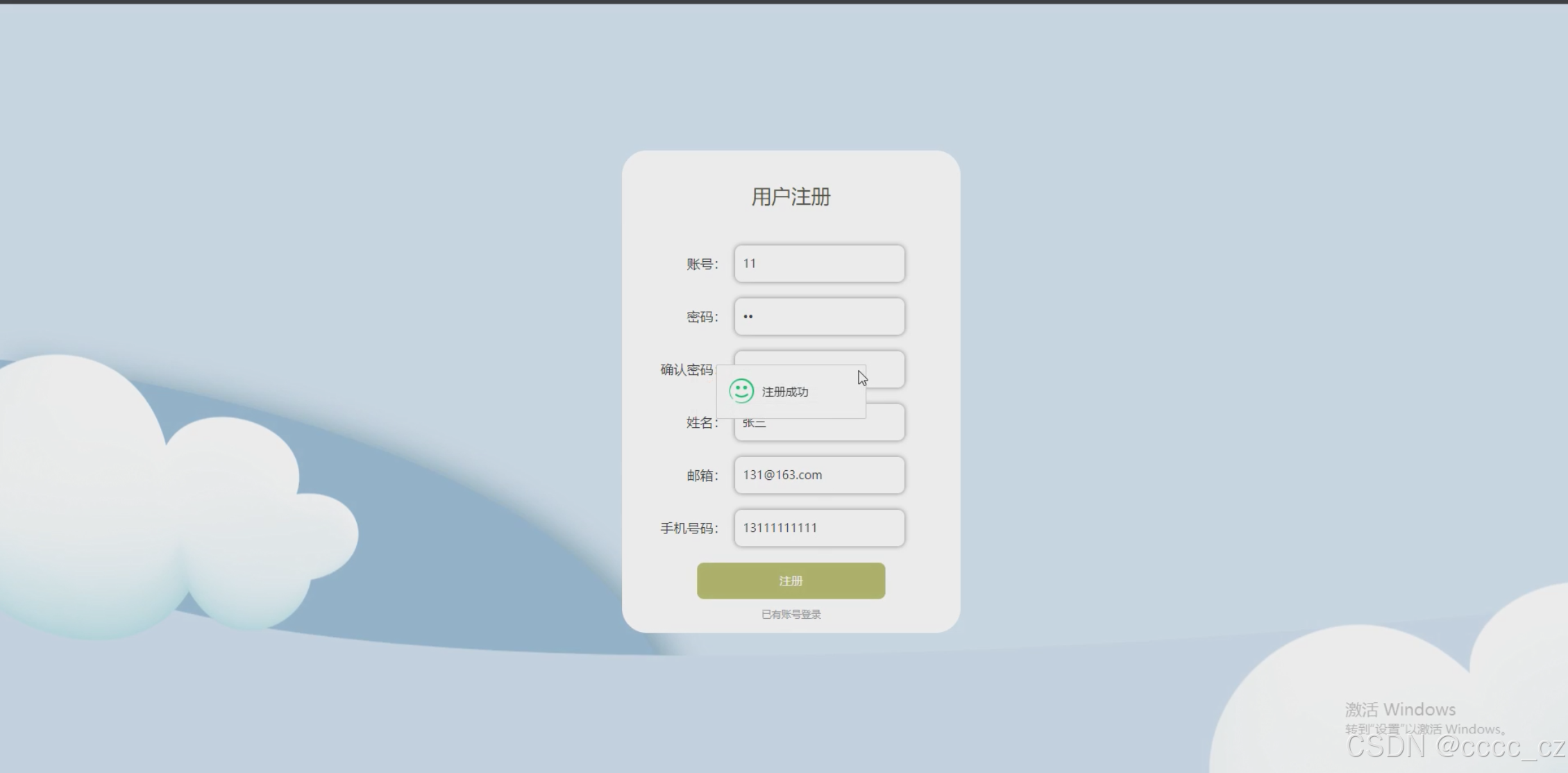Click the 手机号码 label text
The width and height of the screenshot is (1568, 773).
tap(689, 529)
